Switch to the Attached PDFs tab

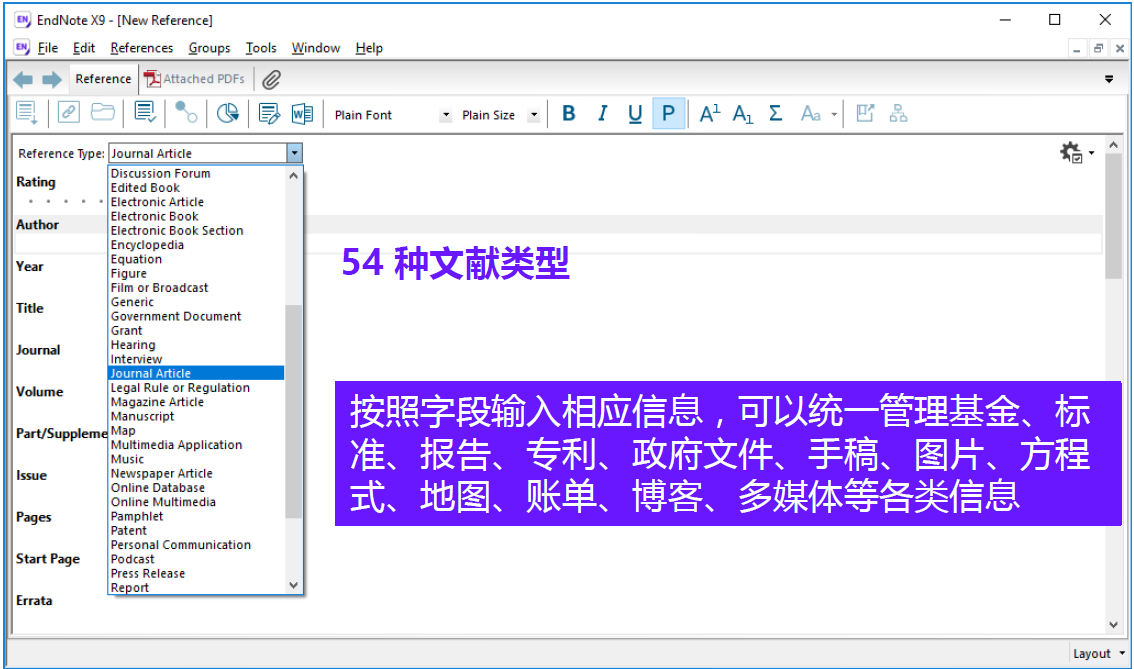pos(195,79)
